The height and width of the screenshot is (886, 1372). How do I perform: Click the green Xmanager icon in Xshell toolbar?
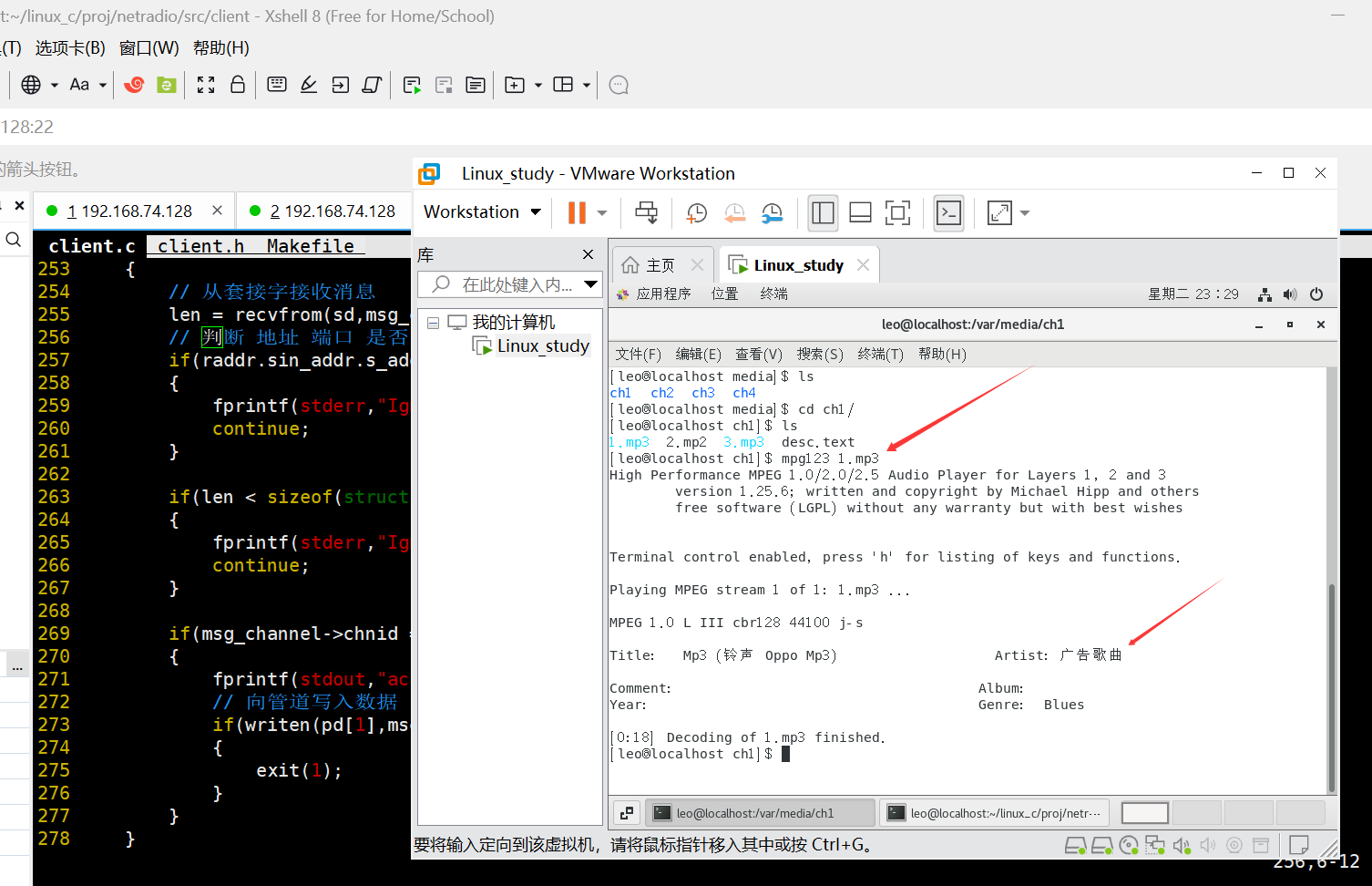[x=167, y=85]
